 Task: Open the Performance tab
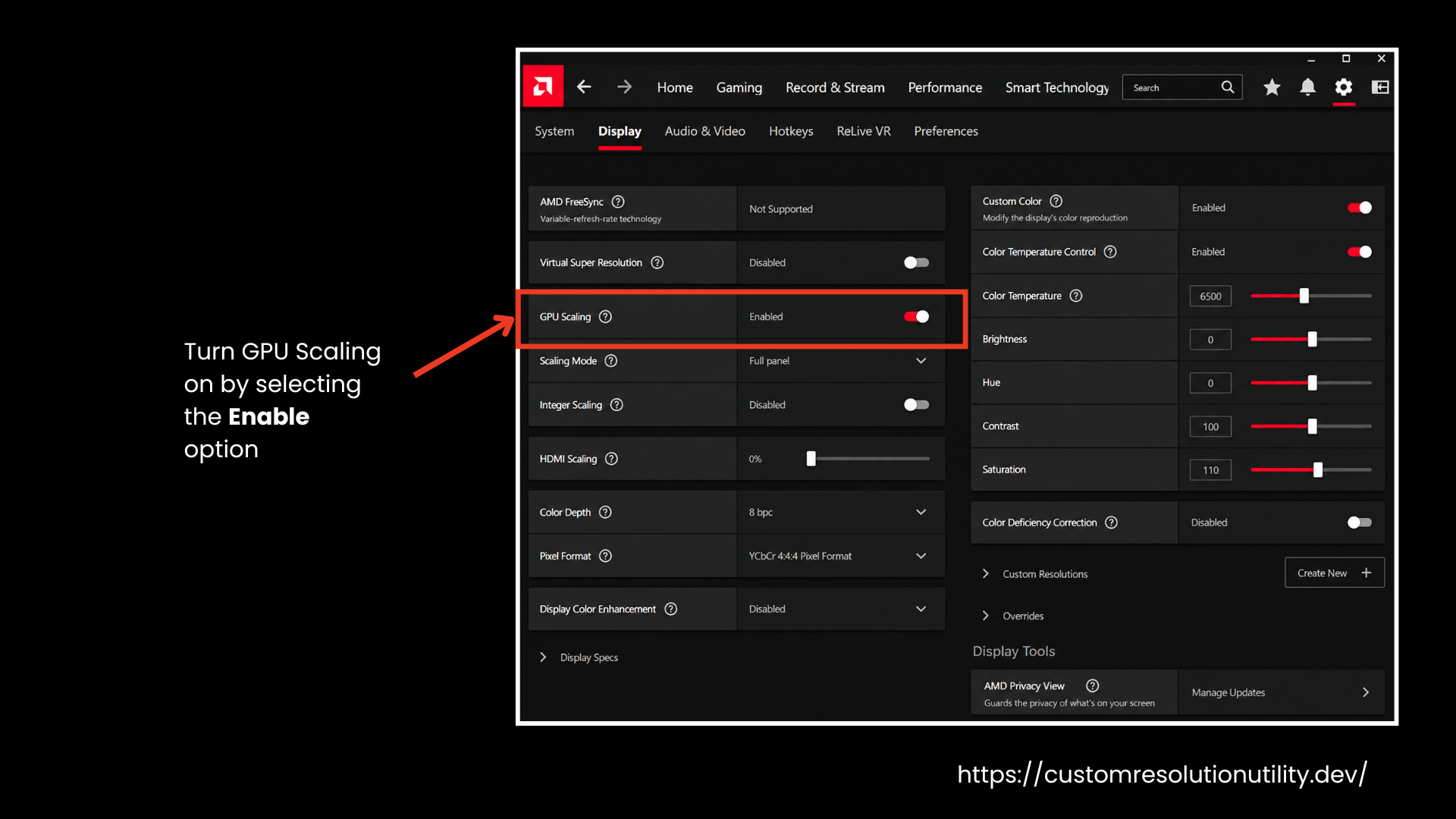click(945, 88)
